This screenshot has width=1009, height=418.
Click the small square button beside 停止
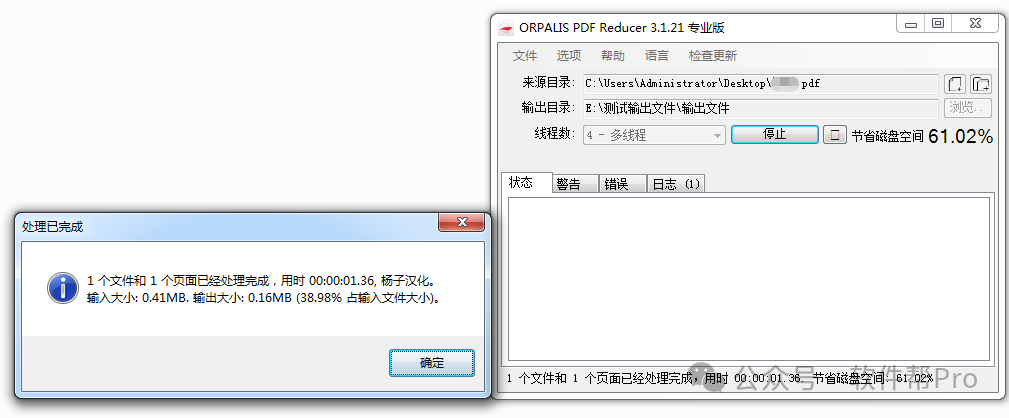835,135
